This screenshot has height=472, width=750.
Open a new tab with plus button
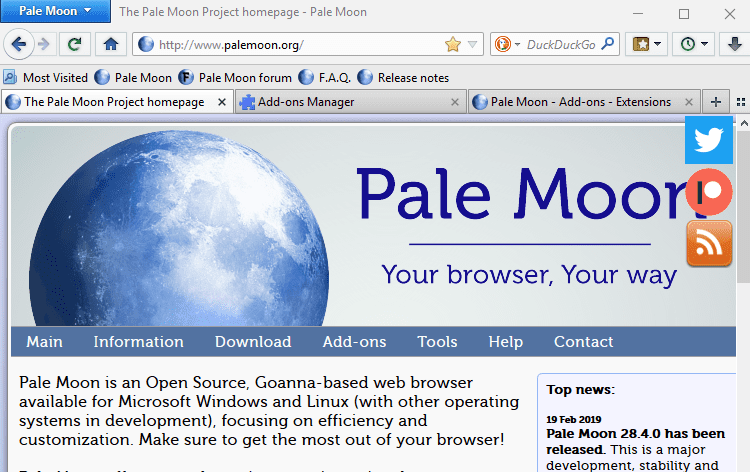(716, 102)
